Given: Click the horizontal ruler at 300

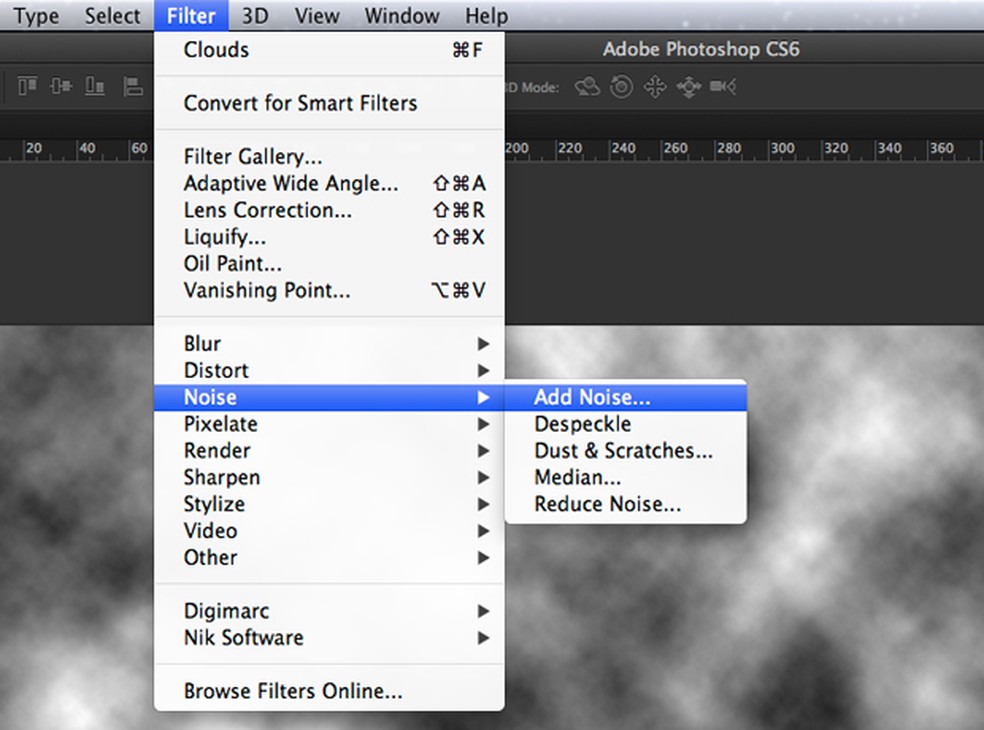Looking at the screenshot, I should pos(782,149).
